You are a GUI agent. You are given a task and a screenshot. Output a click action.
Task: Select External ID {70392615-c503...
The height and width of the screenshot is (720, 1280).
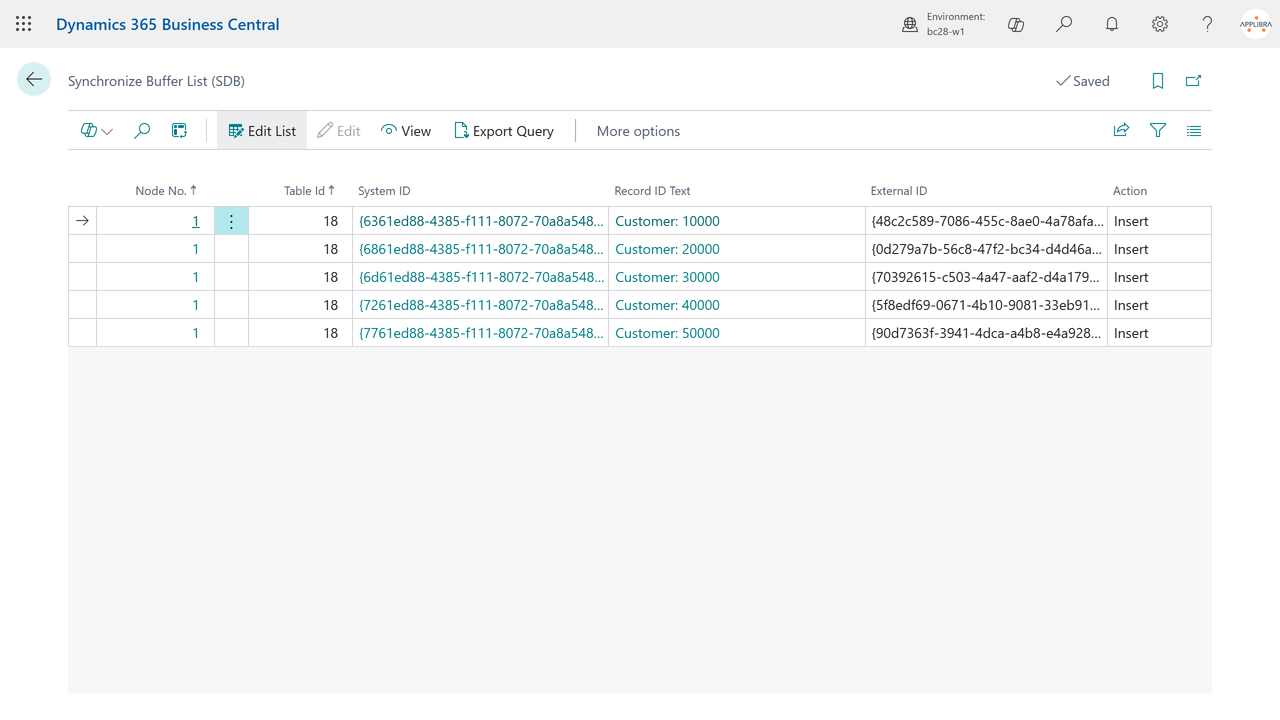[x=986, y=277]
